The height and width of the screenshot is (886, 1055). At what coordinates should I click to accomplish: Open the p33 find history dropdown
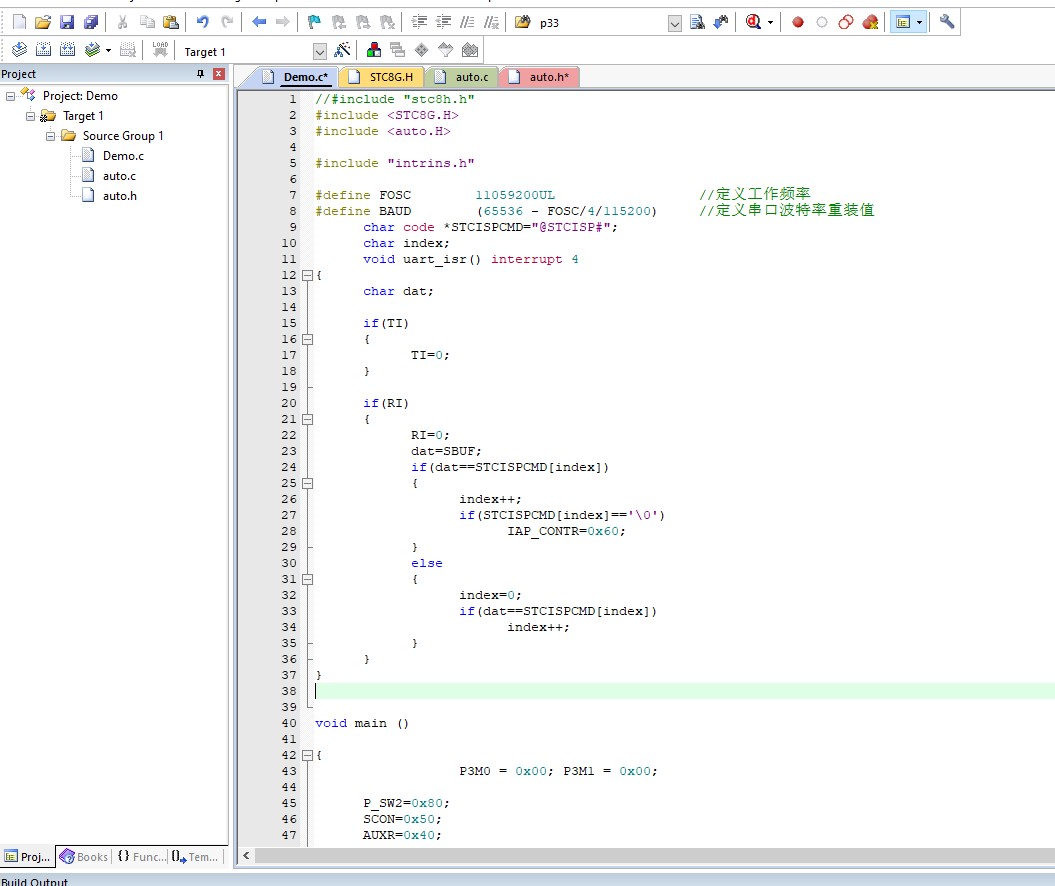[x=675, y=24]
